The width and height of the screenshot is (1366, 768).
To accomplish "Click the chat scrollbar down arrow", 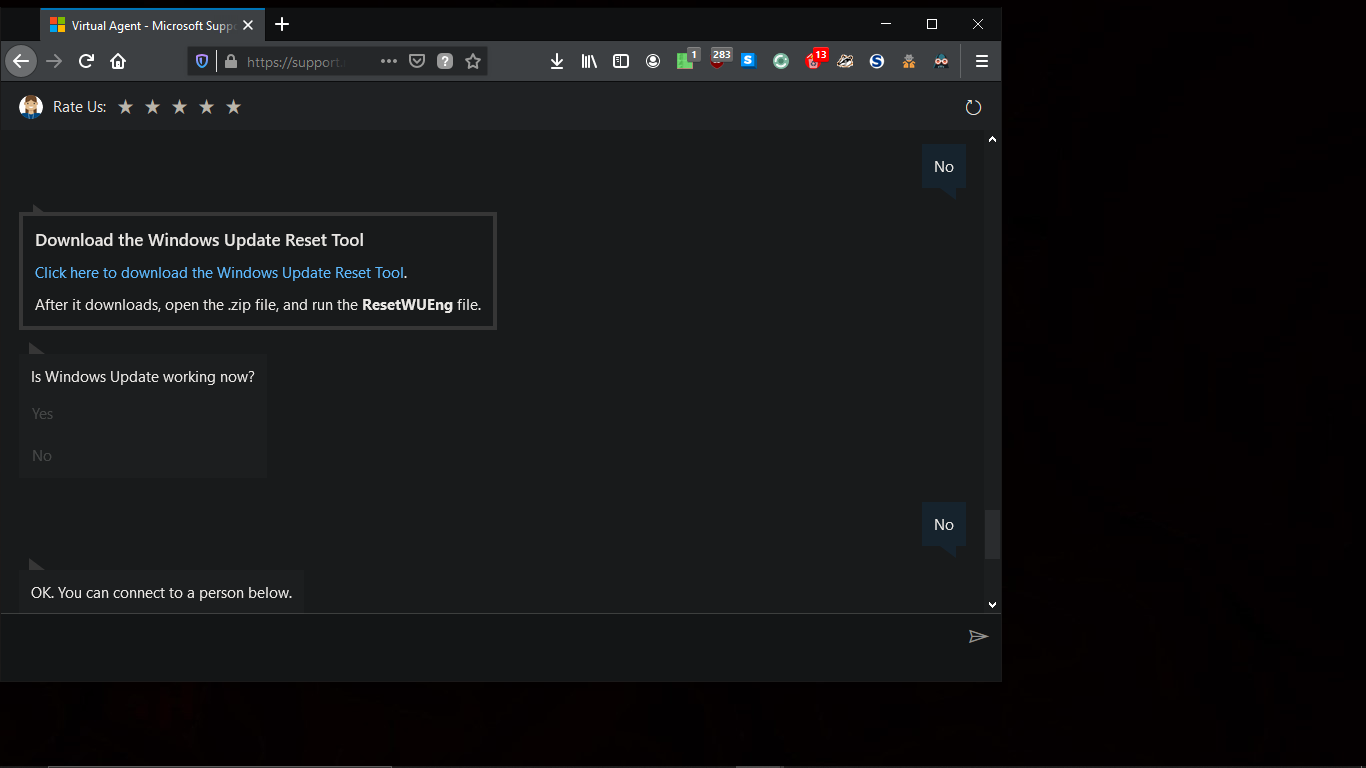I will 992,604.
